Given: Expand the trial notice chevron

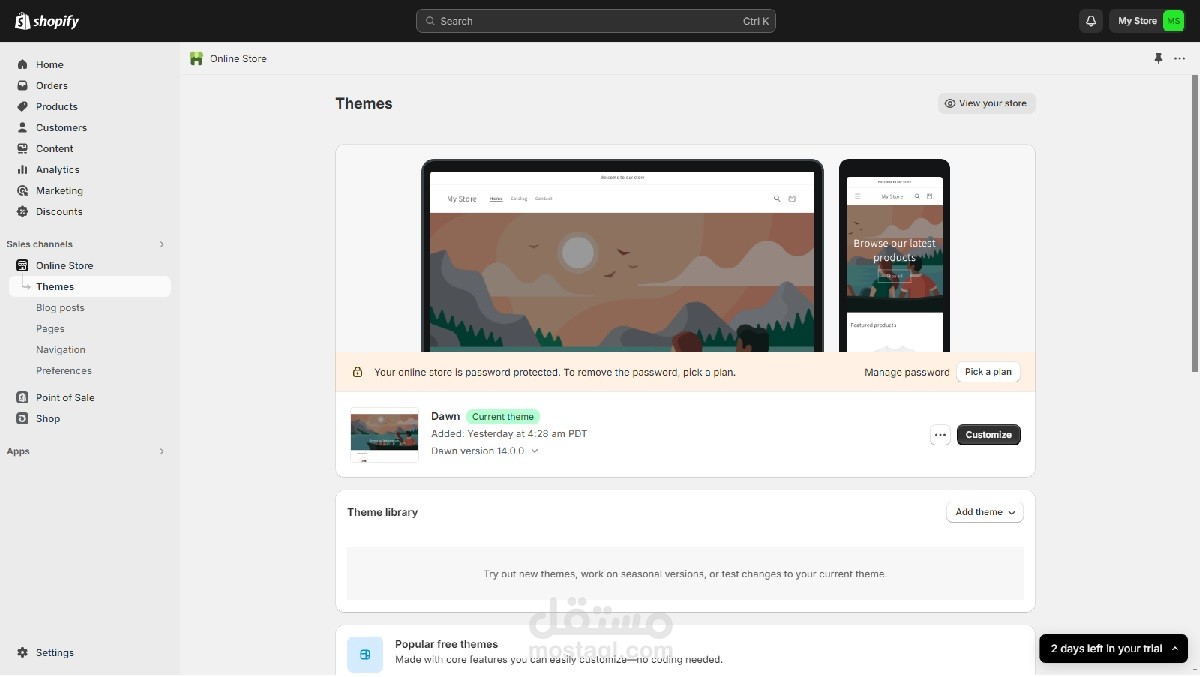Looking at the screenshot, I should point(1175,649).
